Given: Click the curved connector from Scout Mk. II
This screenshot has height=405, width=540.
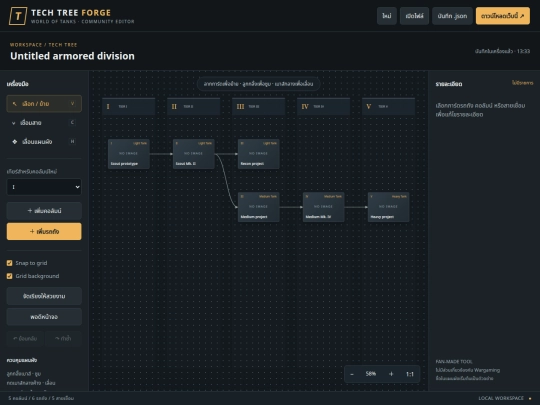Looking at the screenshot, I should (226, 180).
